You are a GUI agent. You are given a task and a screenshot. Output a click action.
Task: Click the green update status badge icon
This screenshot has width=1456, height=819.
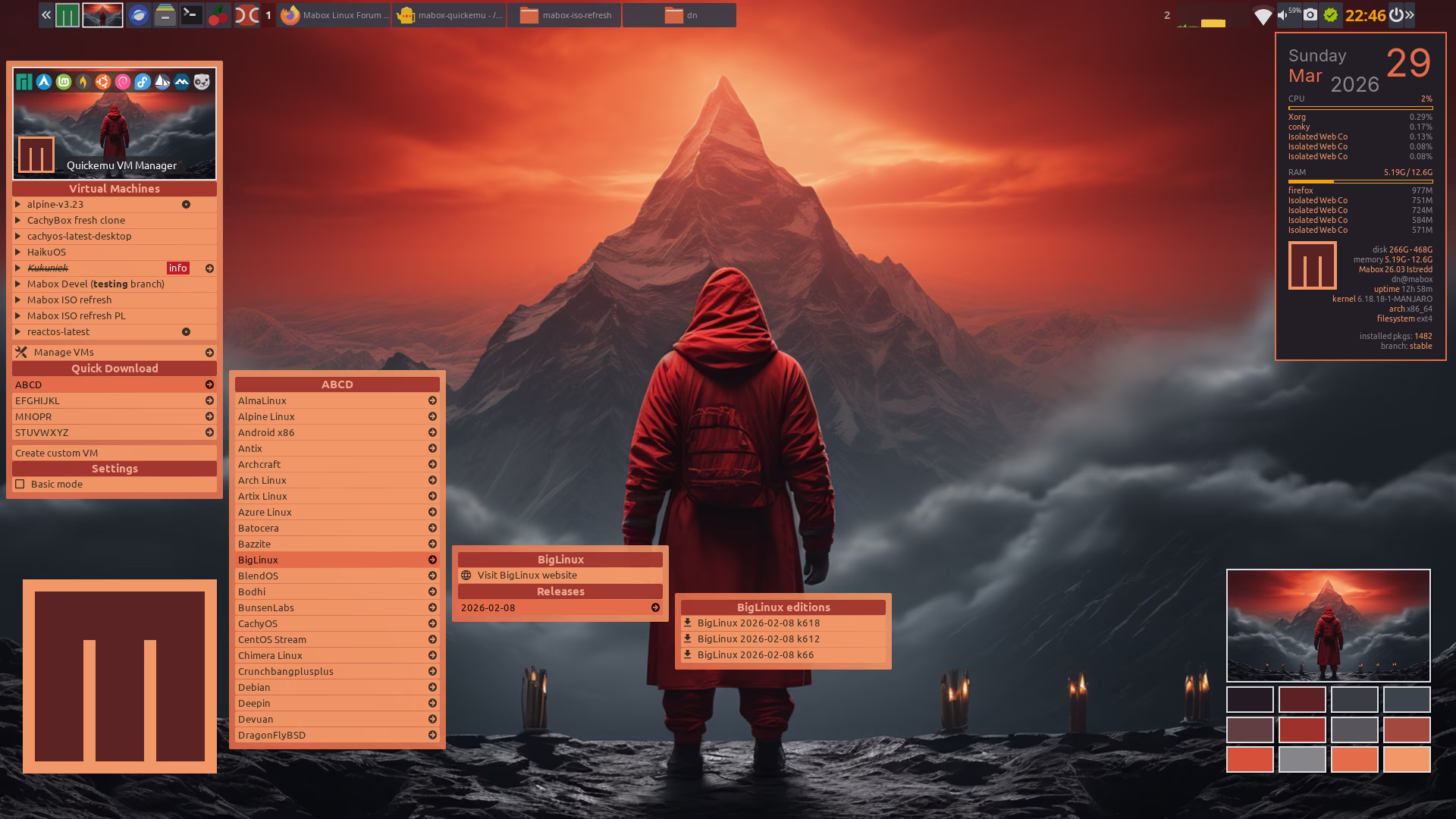tap(1331, 14)
